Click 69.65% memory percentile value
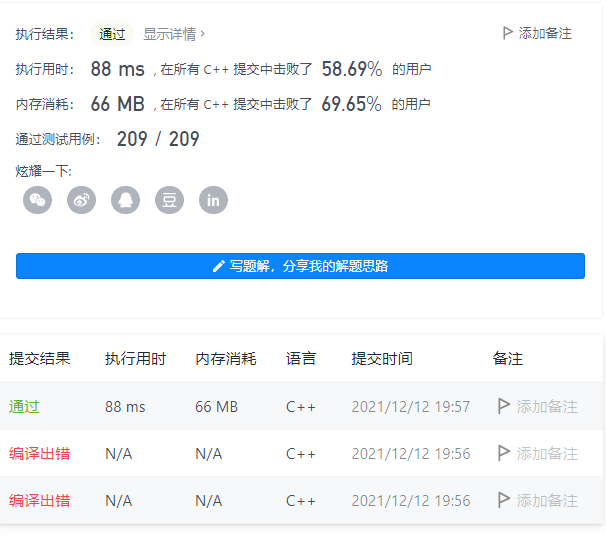Screen dimensions: 606x537 click(x=352, y=104)
